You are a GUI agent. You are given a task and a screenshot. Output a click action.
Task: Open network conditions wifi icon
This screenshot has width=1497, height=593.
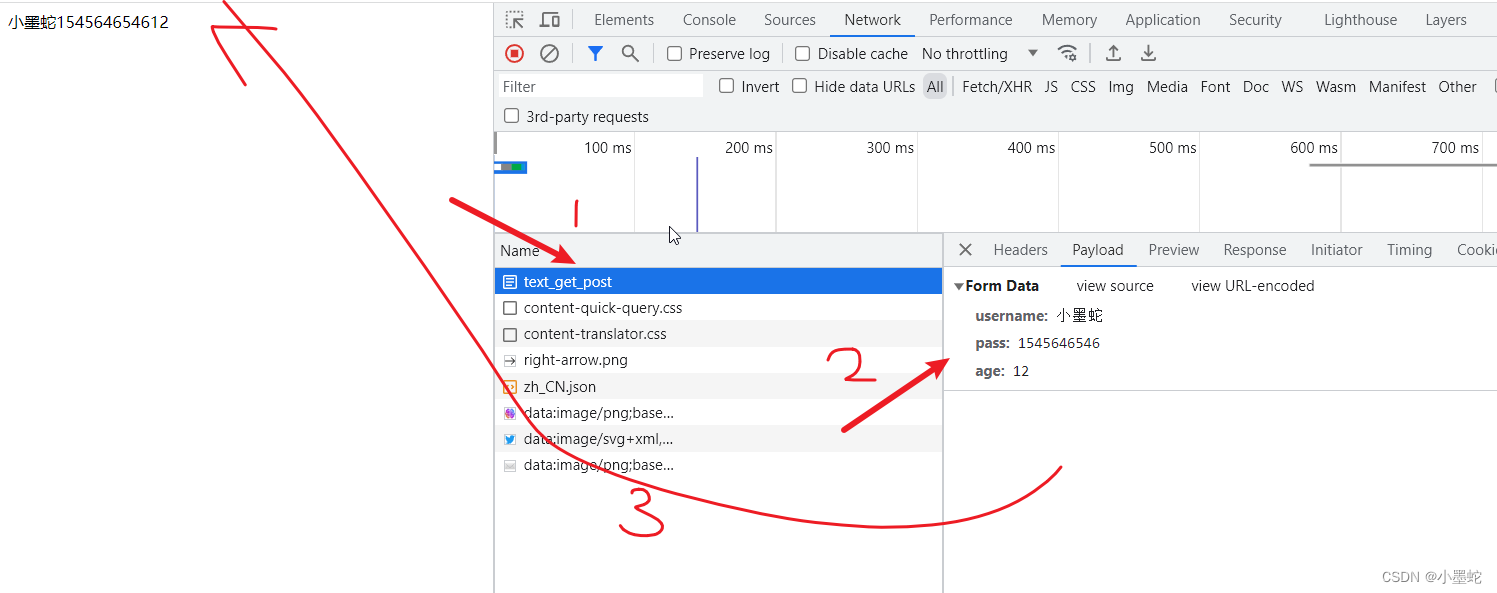1068,54
